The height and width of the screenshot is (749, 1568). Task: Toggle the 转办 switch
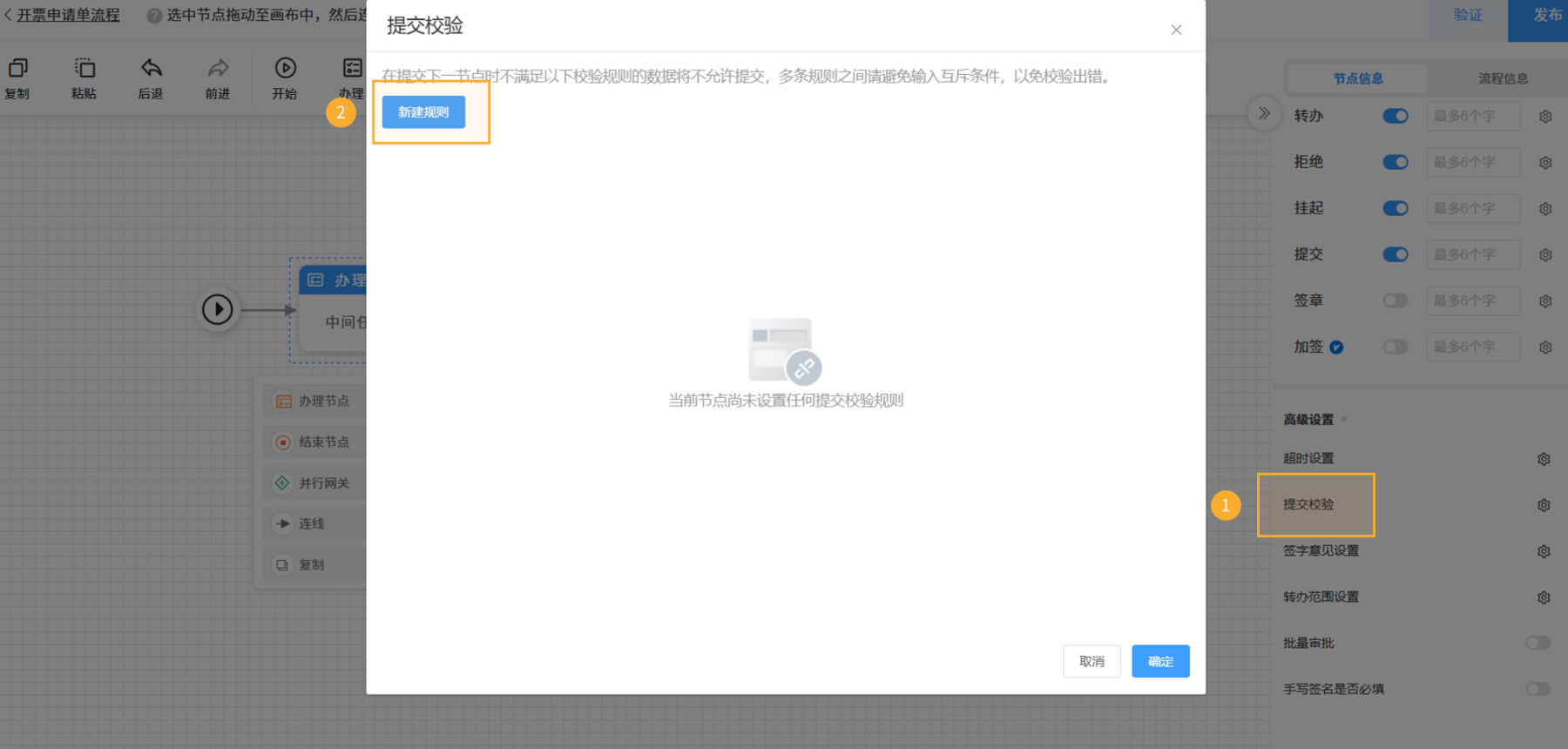[x=1396, y=116]
